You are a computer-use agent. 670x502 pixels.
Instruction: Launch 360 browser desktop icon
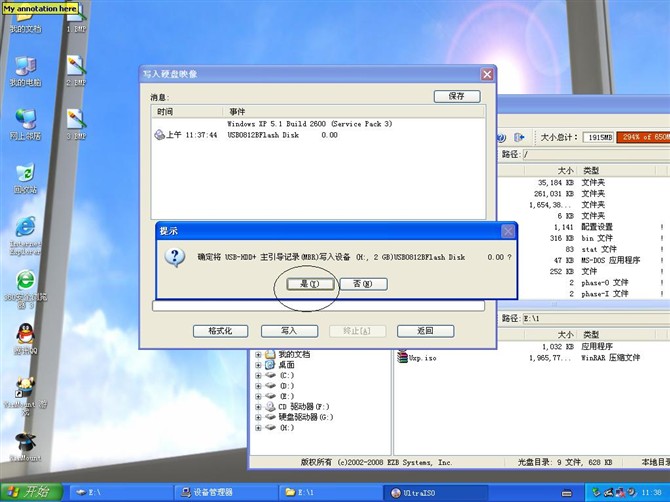(x=25, y=282)
